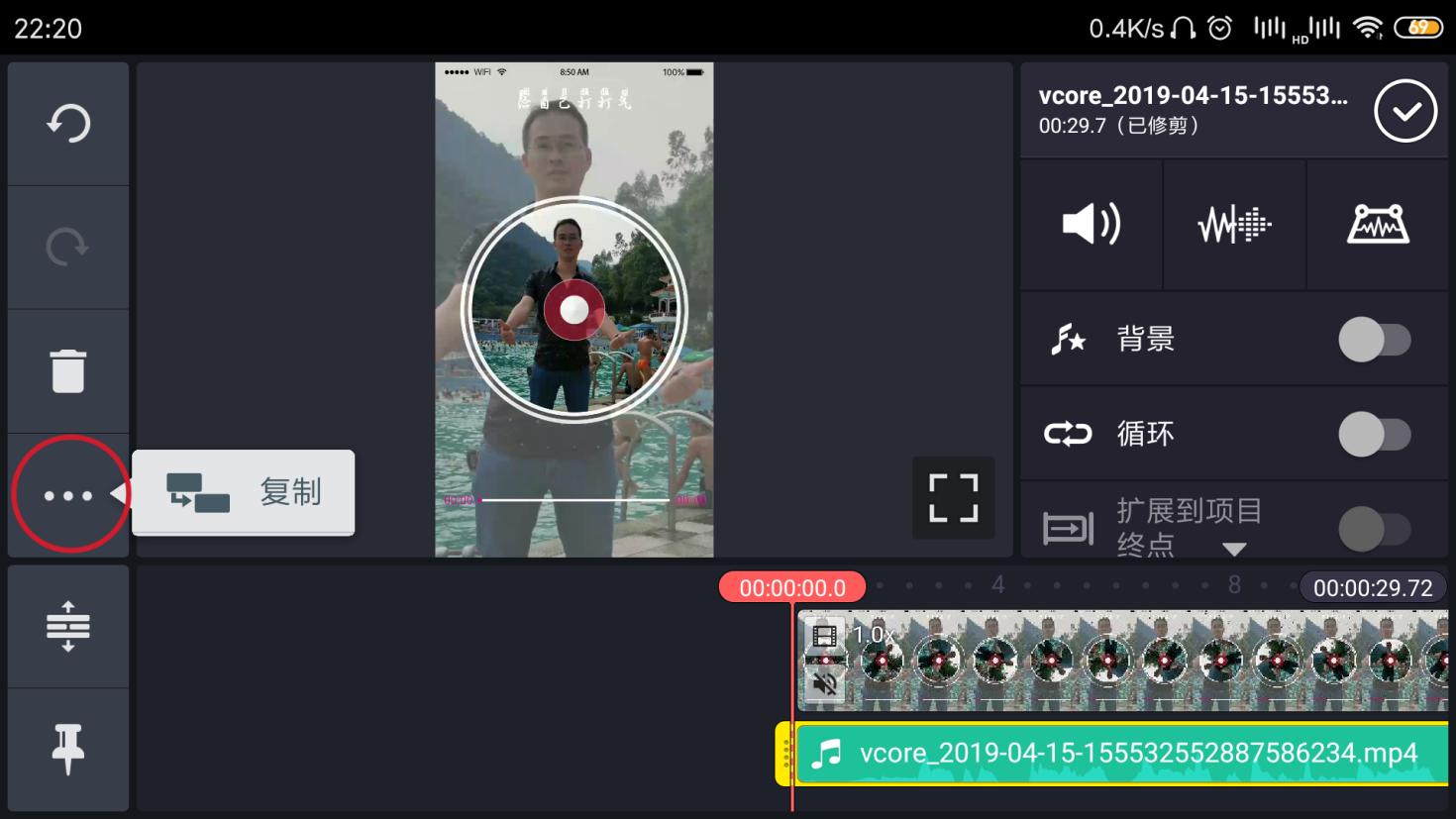Open the voice EQ effect panel
The image size is (1456, 819).
point(1233,224)
